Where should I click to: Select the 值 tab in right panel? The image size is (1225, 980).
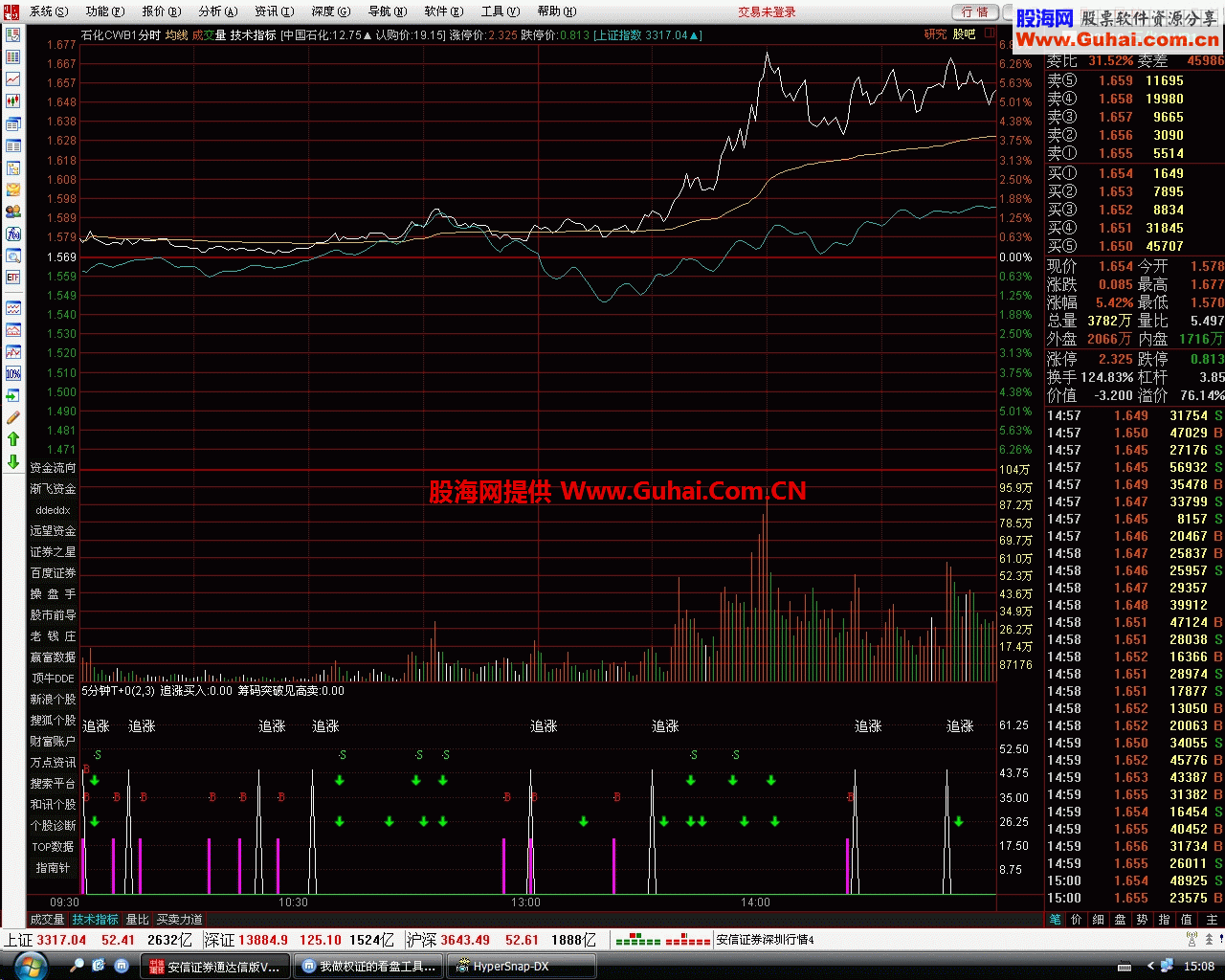coord(1187,920)
